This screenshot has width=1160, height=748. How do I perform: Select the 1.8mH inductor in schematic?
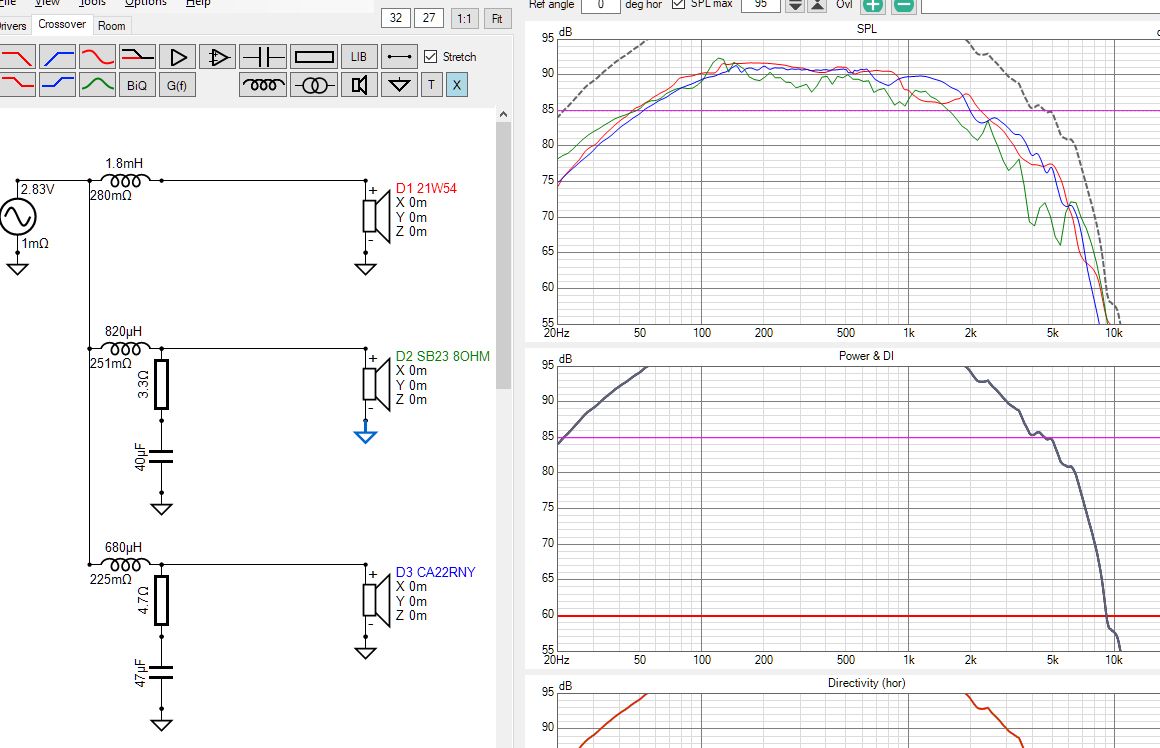click(125, 181)
